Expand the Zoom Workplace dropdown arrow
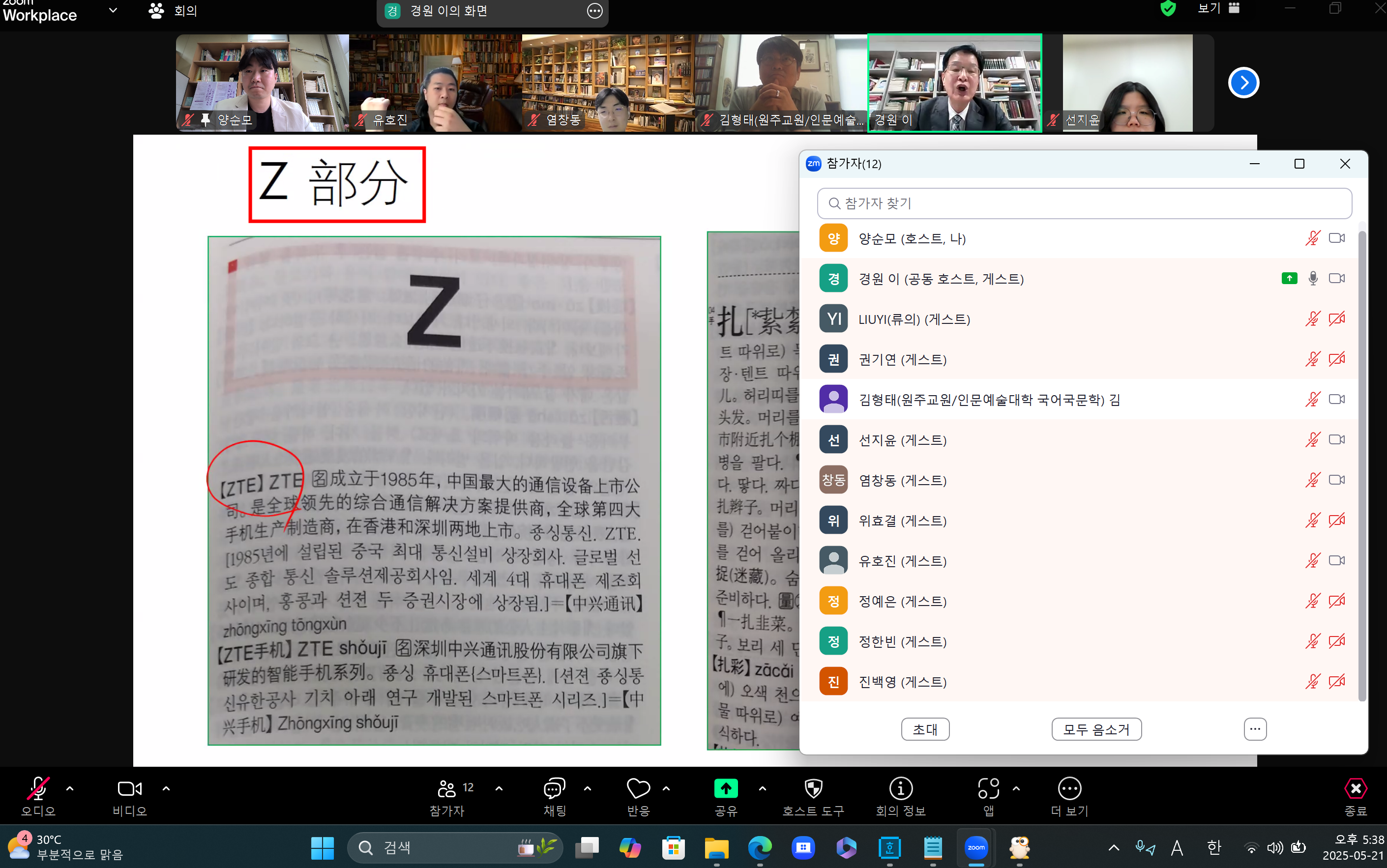Image resolution: width=1387 pixels, height=868 pixels. tap(113, 10)
